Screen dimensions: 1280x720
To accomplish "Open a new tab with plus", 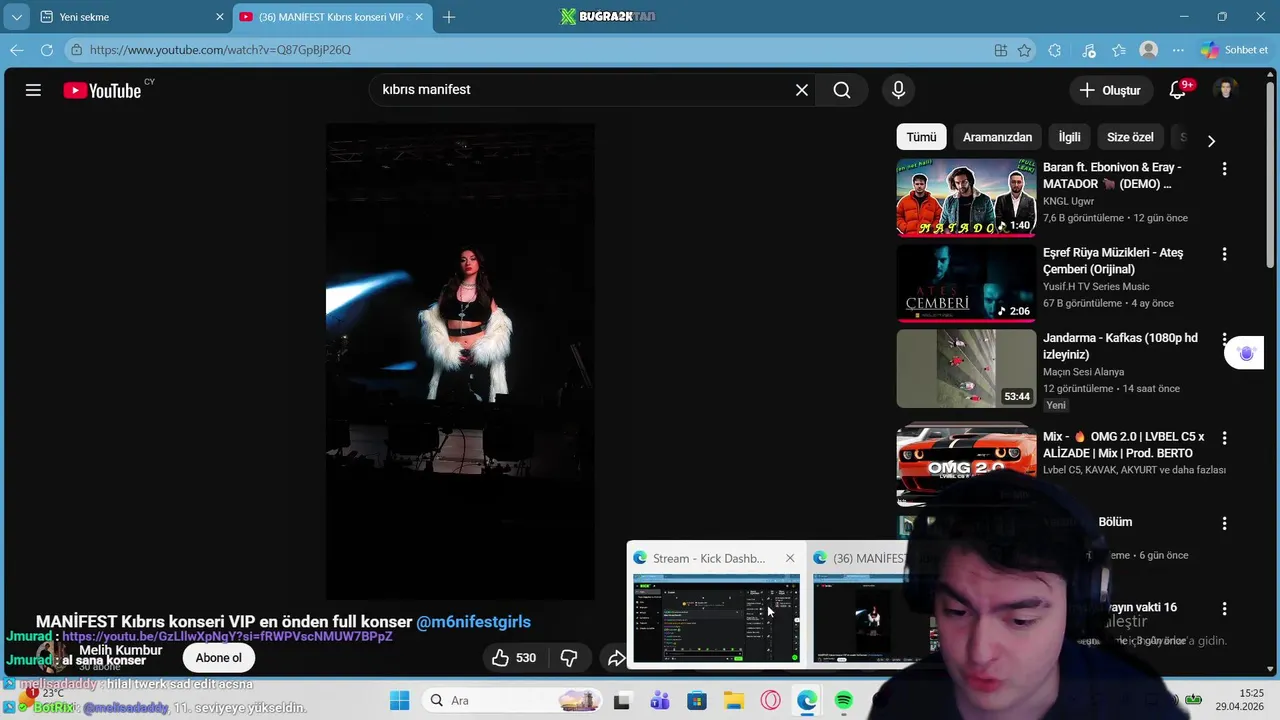I will pyautogui.click(x=449, y=17).
